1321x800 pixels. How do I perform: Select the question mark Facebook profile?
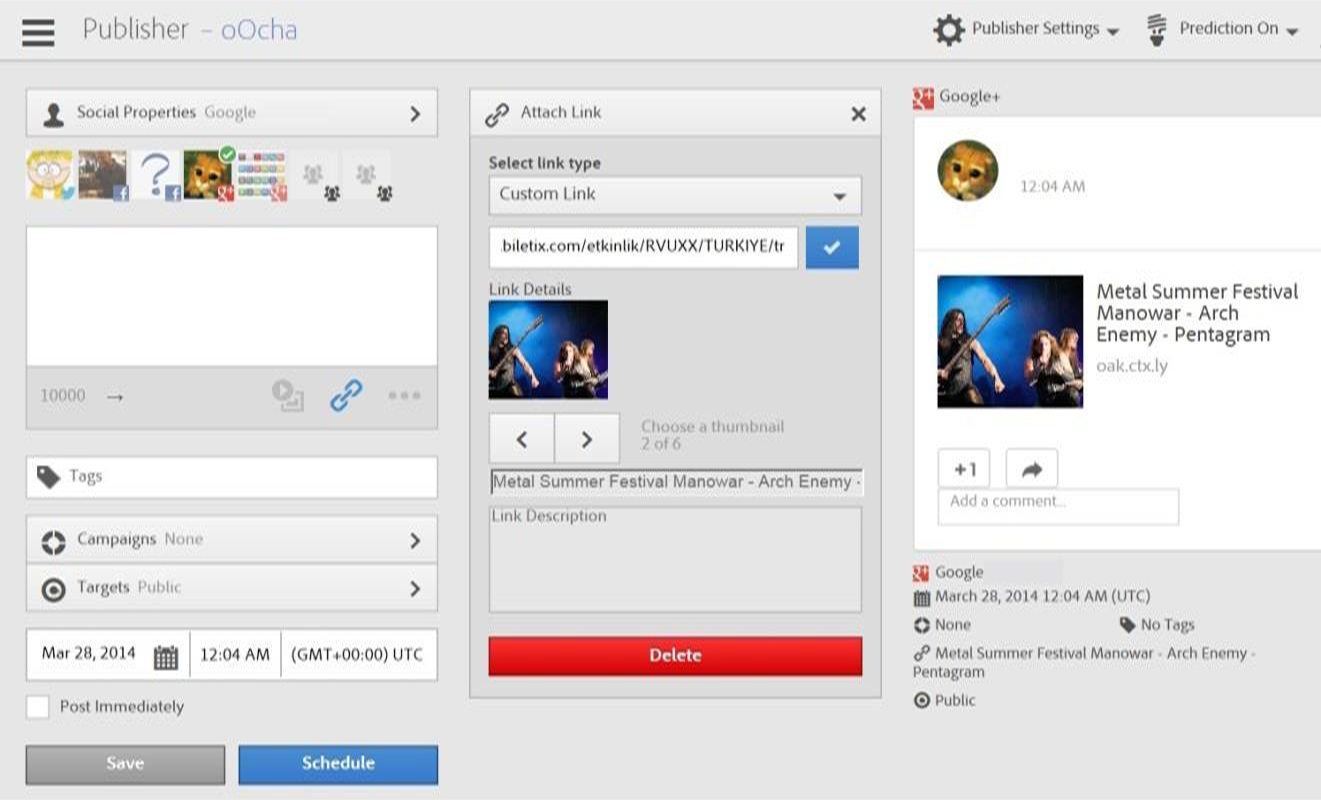pyautogui.click(x=156, y=175)
